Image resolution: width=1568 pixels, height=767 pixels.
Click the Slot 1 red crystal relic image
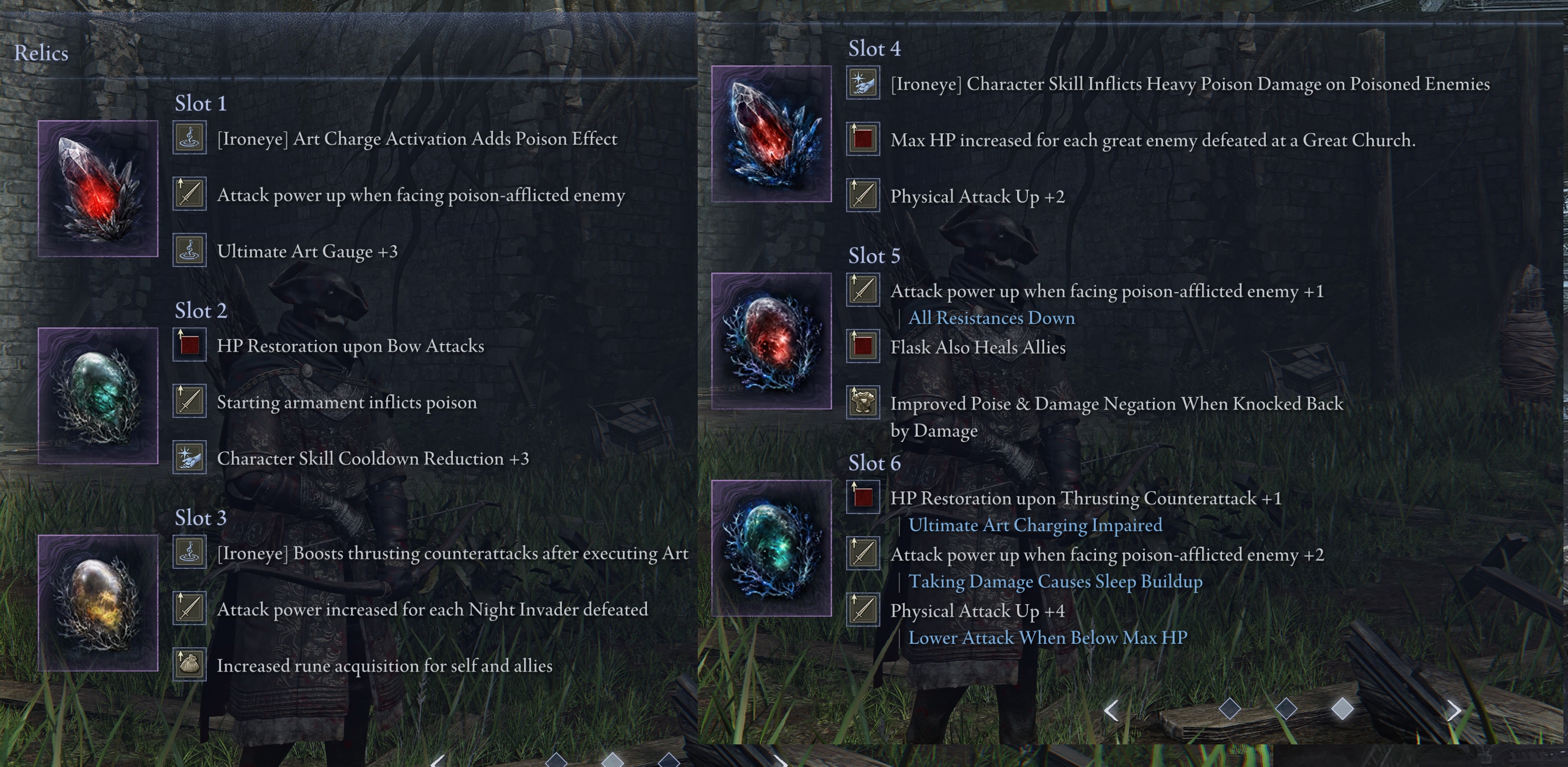(x=98, y=188)
